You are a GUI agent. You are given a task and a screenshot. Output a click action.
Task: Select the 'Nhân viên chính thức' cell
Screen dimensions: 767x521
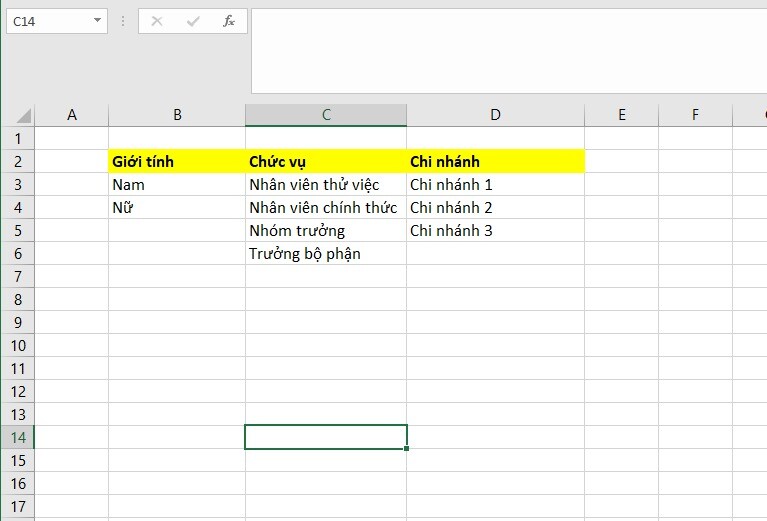coord(326,207)
